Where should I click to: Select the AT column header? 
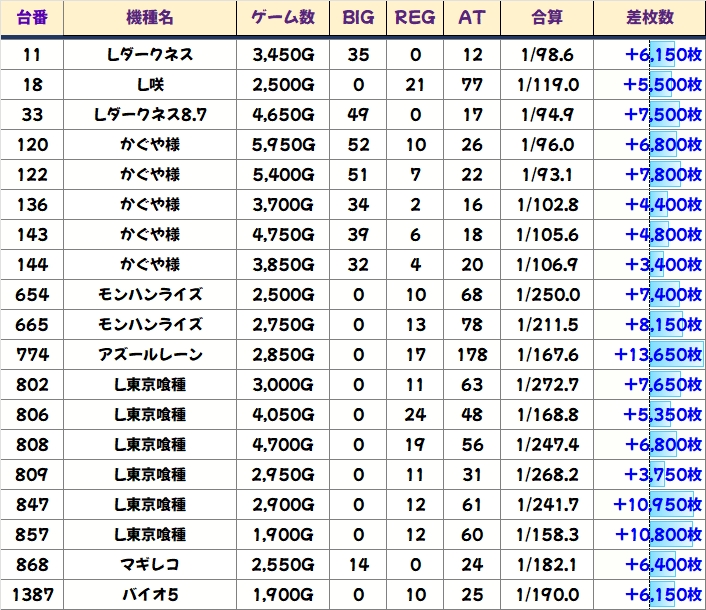pyautogui.click(x=472, y=18)
